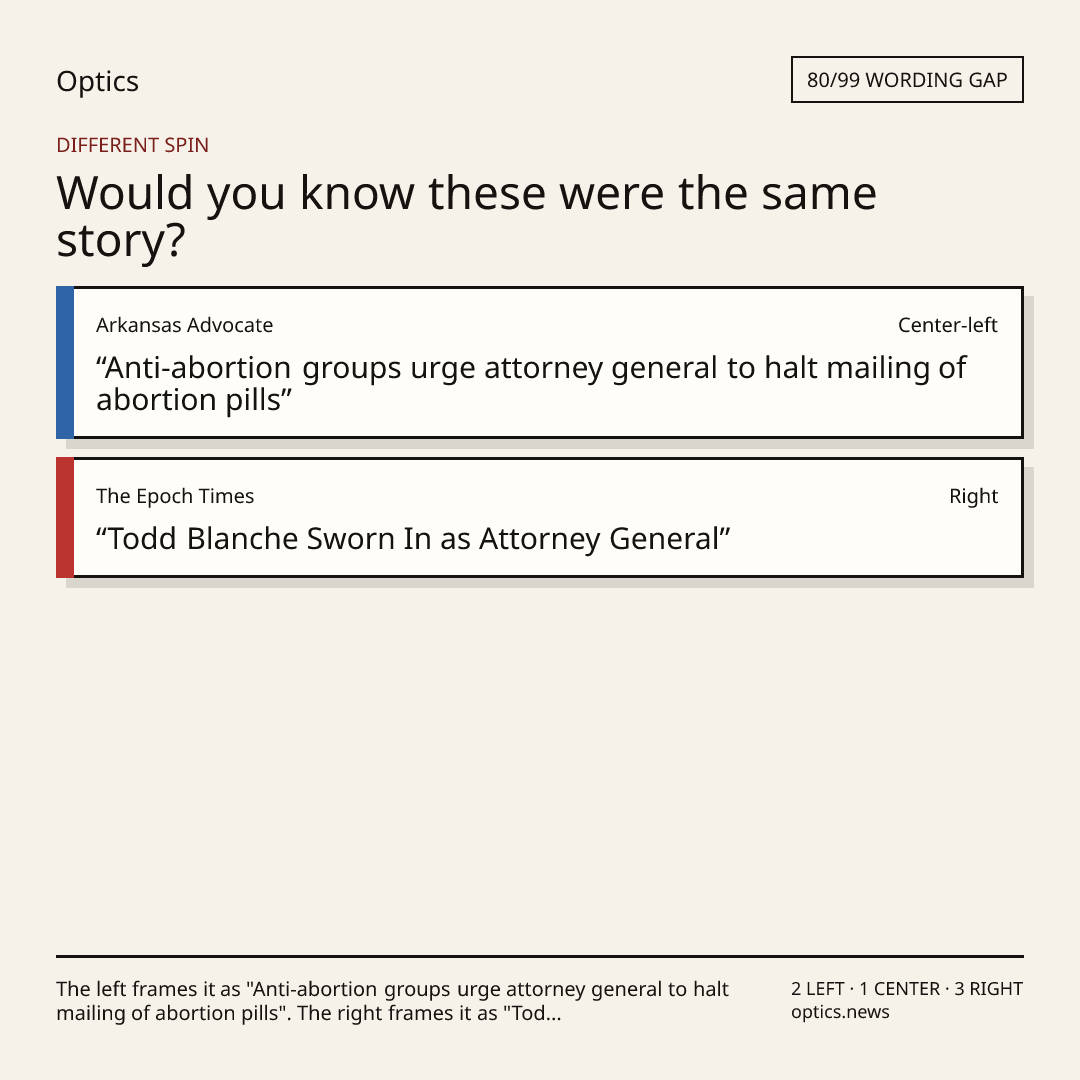
Task: Click the Optics logo text
Action: pos(97,81)
